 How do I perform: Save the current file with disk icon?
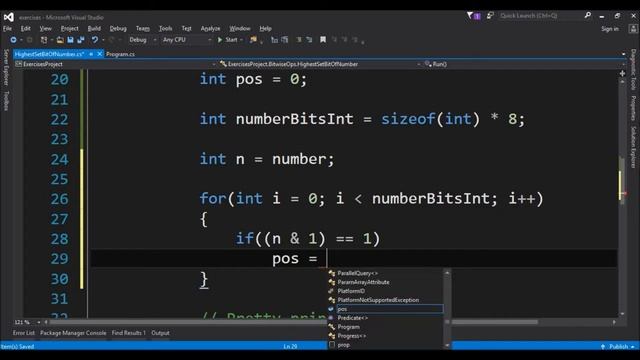70,40
